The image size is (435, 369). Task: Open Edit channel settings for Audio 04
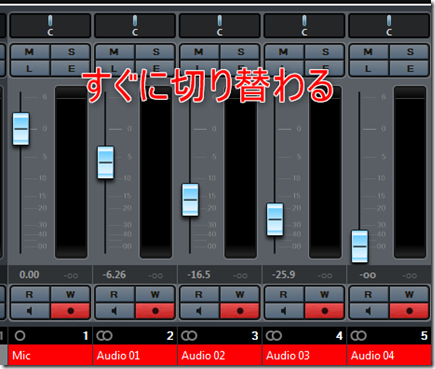[x=409, y=68]
